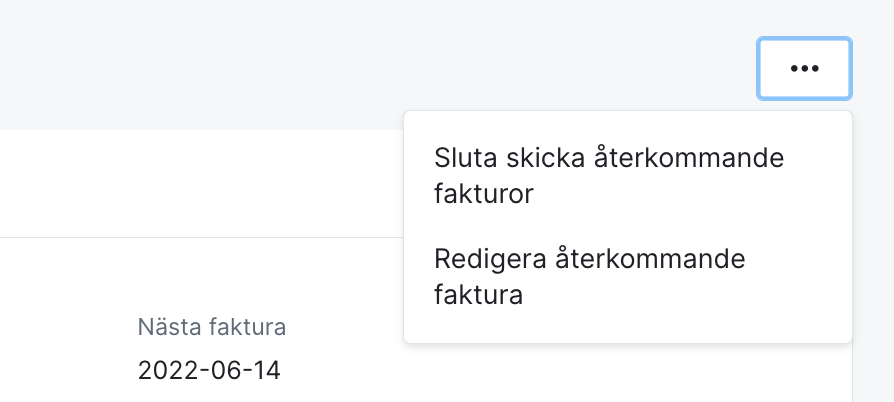The width and height of the screenshot is (894, 402).
Task: Select "Sluta skicka återkommande fakturor"
Action: tap(609, 176)
